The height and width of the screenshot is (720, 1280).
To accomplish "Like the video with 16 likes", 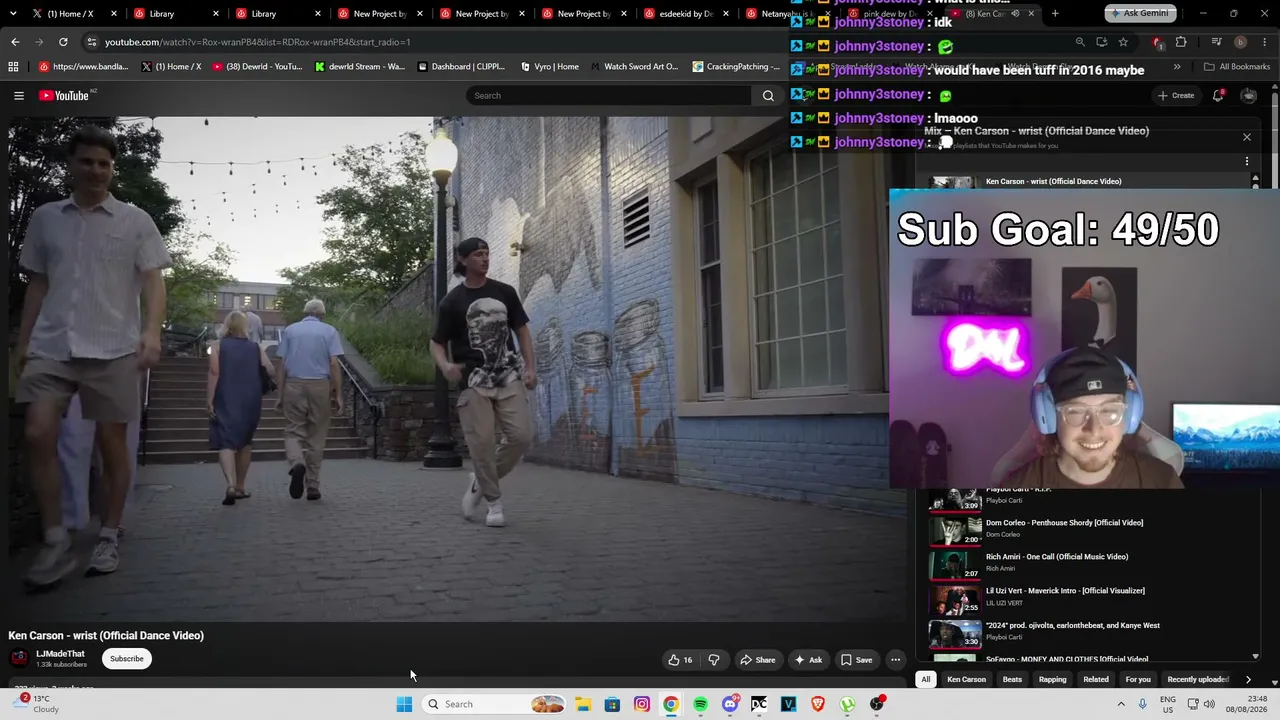I will 680,660.
